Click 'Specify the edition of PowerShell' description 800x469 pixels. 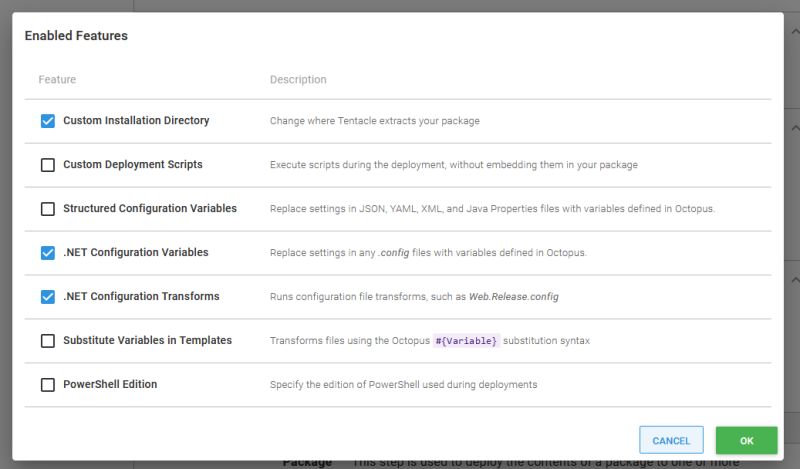click(403, 384)
